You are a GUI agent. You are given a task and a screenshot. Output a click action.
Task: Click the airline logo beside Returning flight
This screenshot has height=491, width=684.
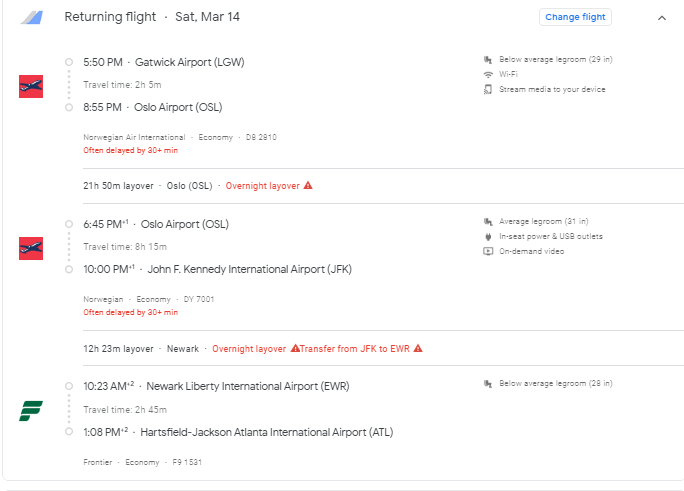[32, 17]
